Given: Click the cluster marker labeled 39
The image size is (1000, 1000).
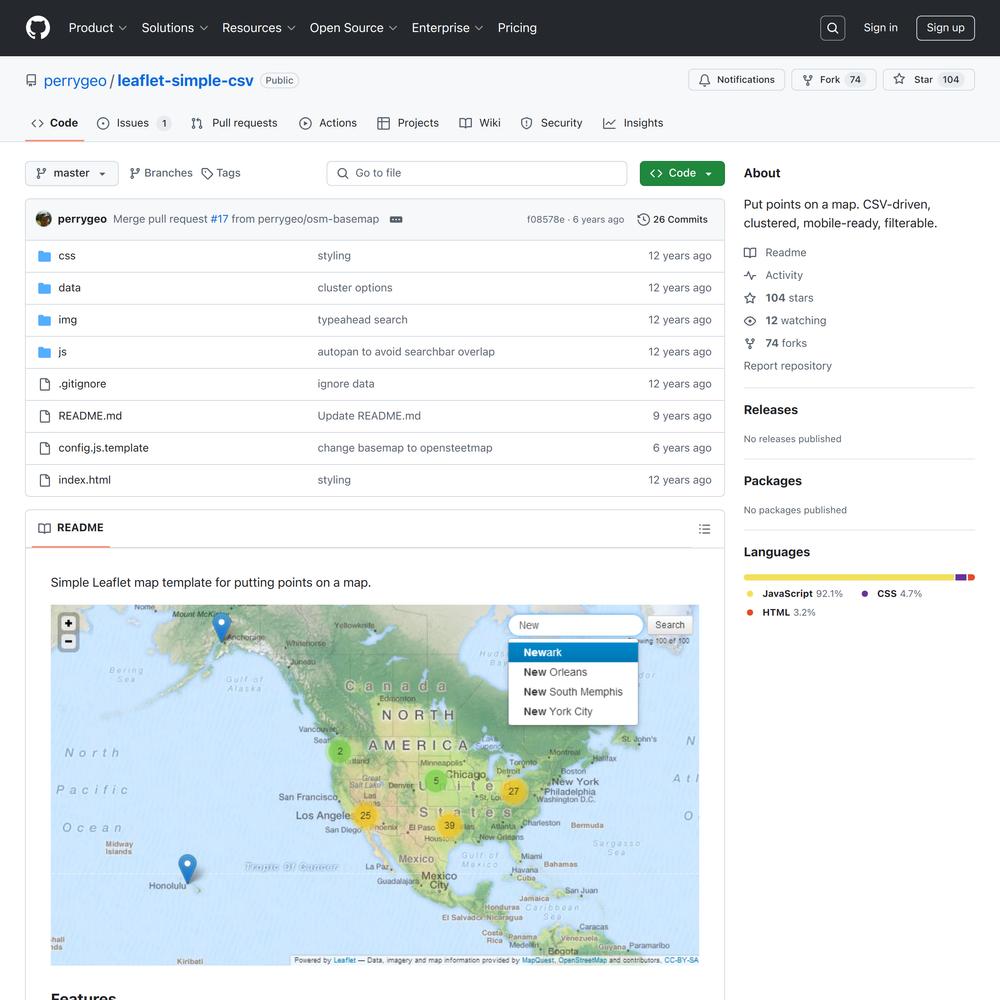Looking at the screenshot, I should 450,826.
